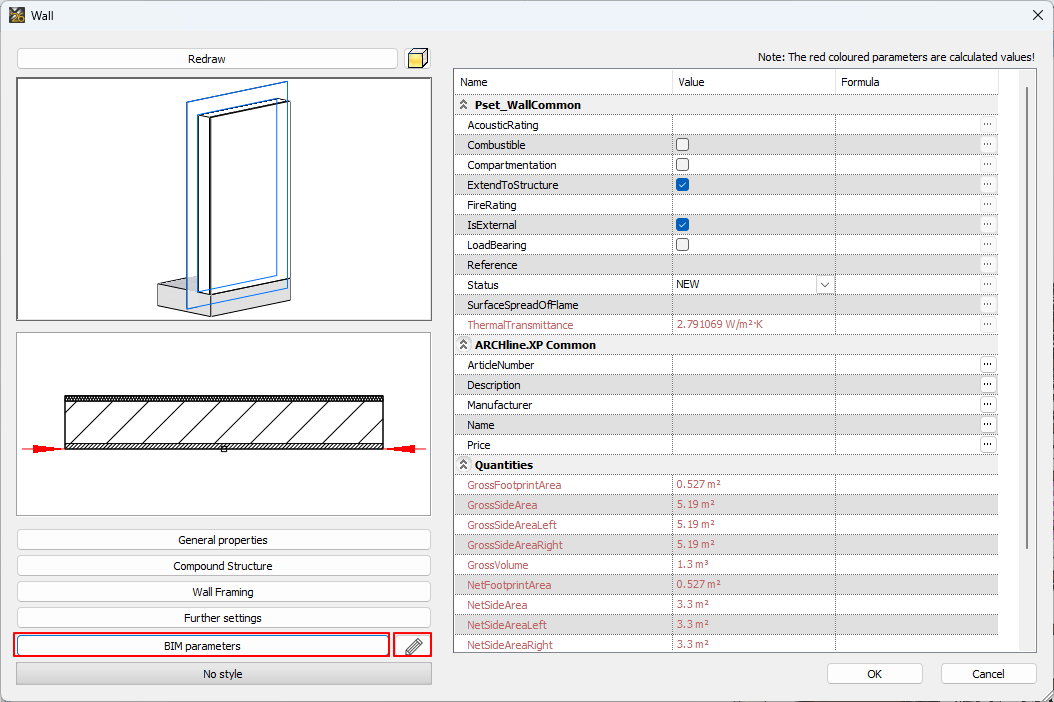This screenshot has height=702, width=1054.
Task: Switch to General properties section
Action: click(223, 540)
